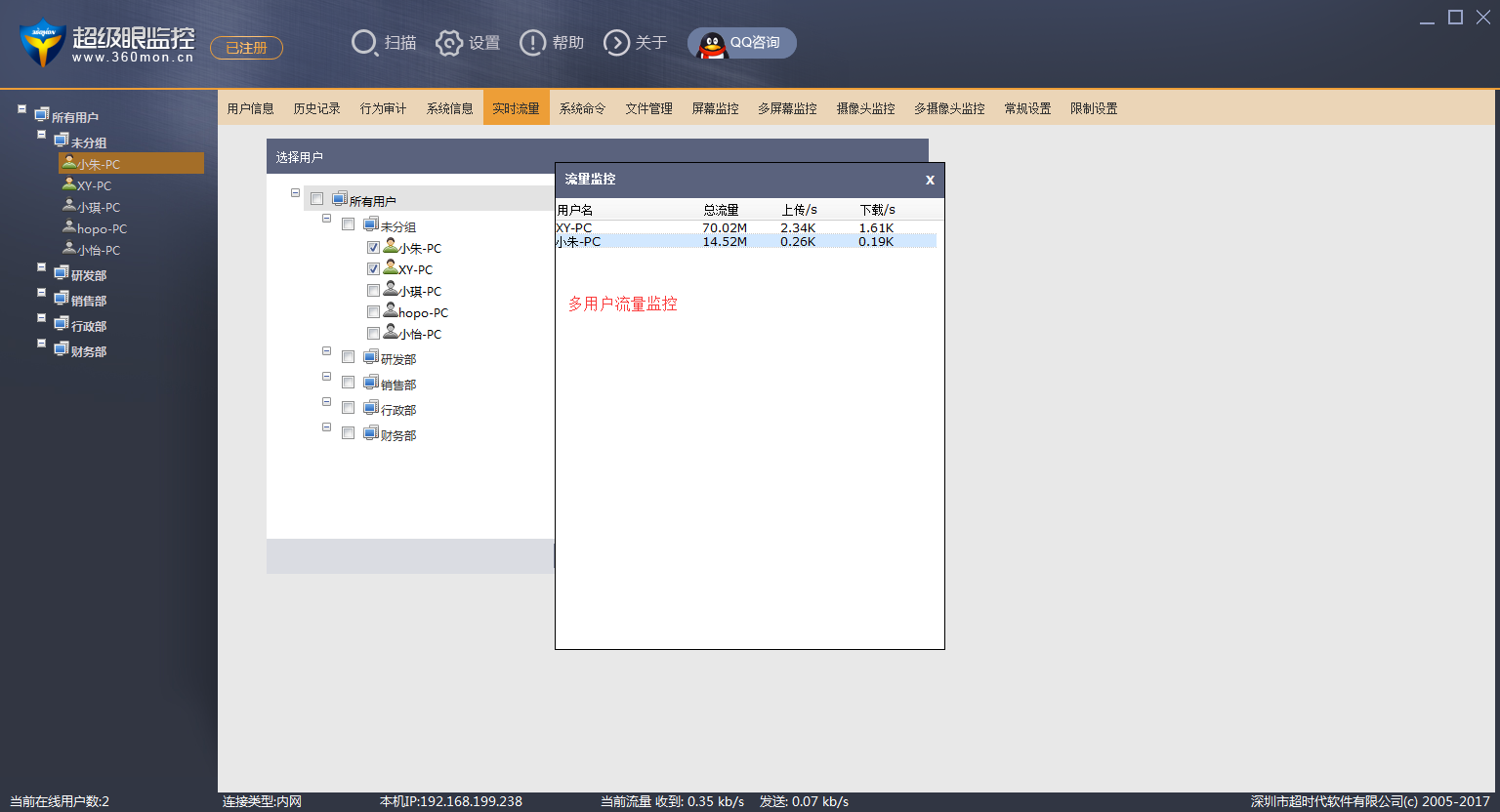Click the 超级眼监控 shield logo
The height and width of the screenshot is (812, 1500).
(42, 43)
